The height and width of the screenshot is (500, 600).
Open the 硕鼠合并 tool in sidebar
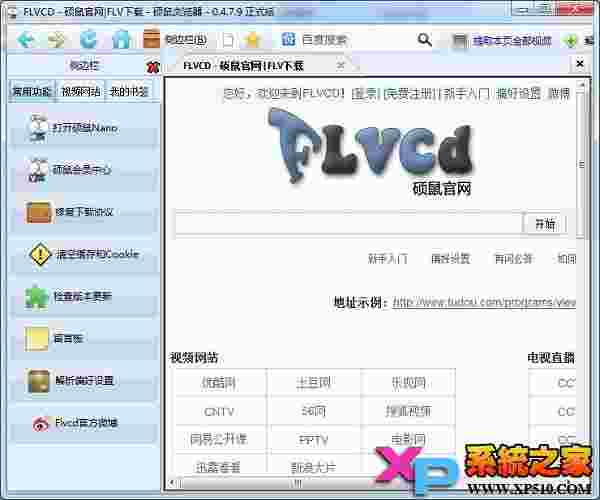coord(84,170)
